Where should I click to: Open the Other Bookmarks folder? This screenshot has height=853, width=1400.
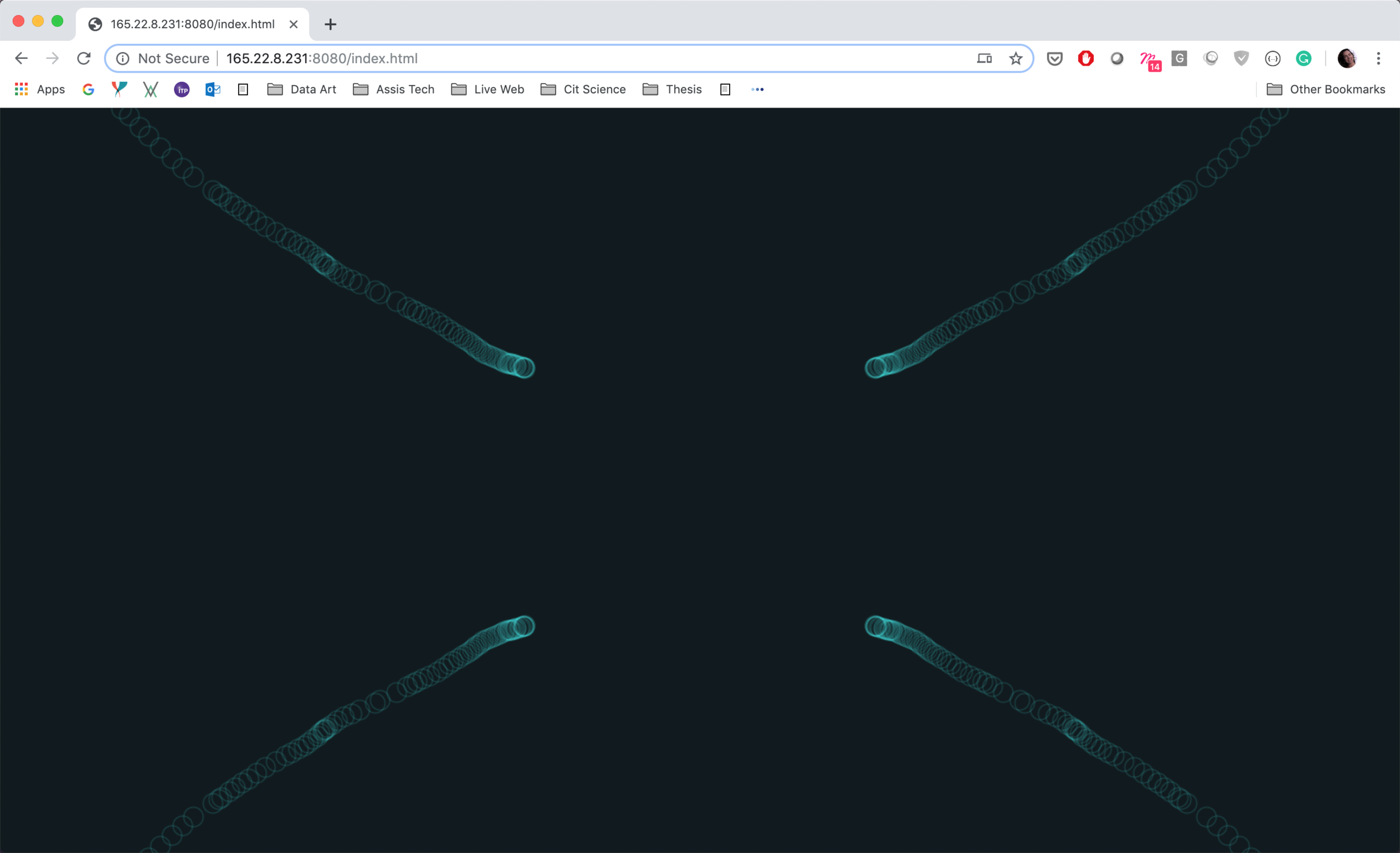coord(1326,89)
